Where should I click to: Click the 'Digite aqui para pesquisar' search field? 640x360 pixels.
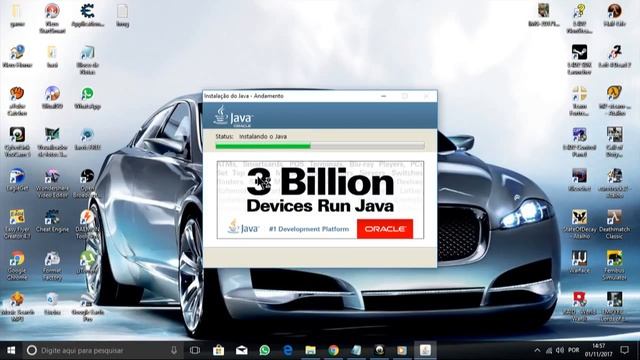tap(102, 350)
